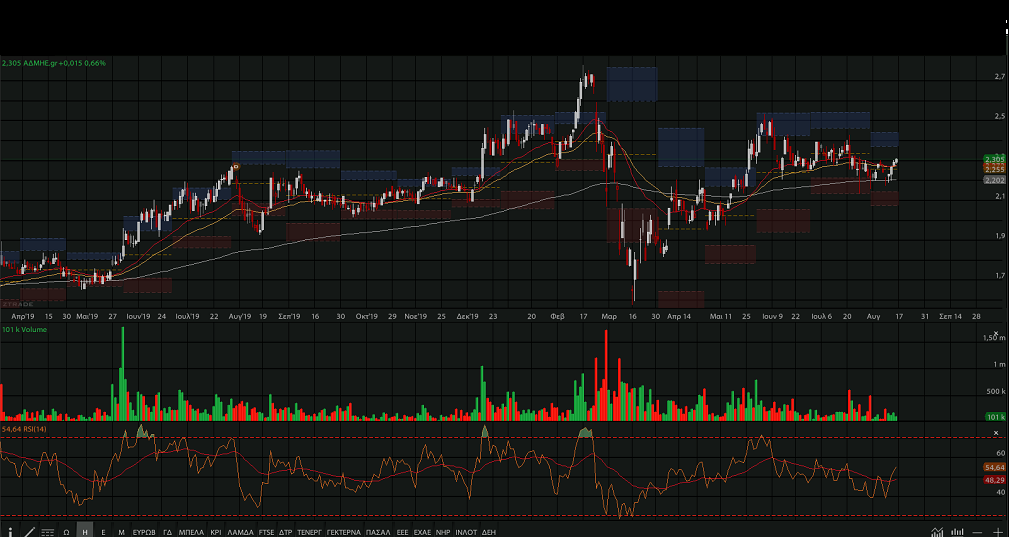This screenshot has height=537, width=1009.
Task: Click the chart type icon bottom right
Action: pyautogui.click(x=937, y=532)
